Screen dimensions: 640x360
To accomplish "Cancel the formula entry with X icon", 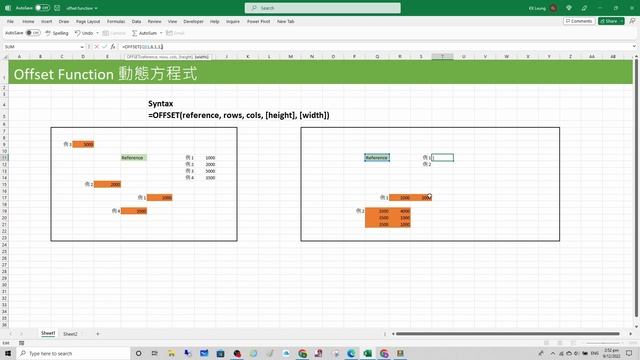I will (x=97, y=47).
